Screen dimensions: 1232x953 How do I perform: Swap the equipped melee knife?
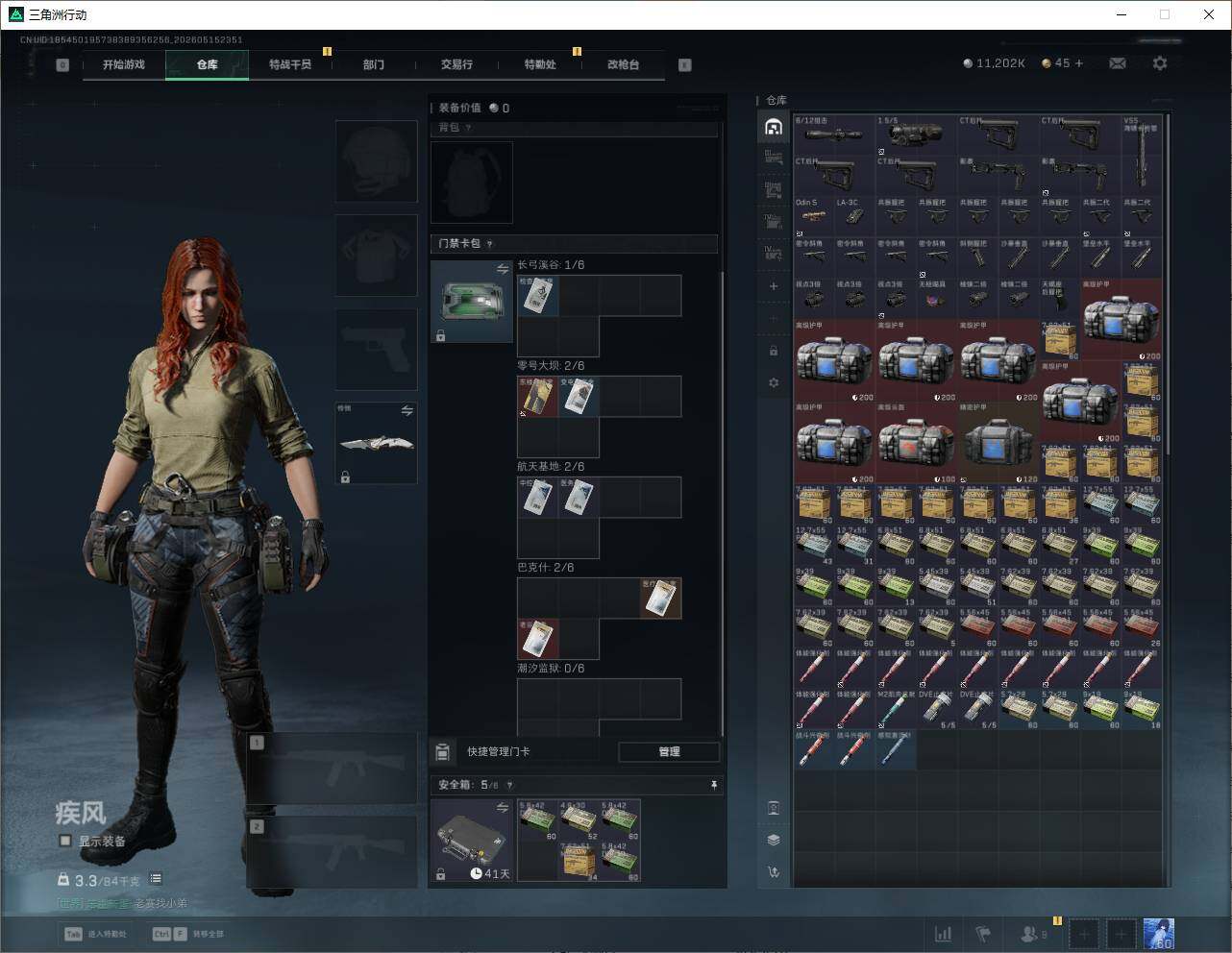[x=407, y=411]
